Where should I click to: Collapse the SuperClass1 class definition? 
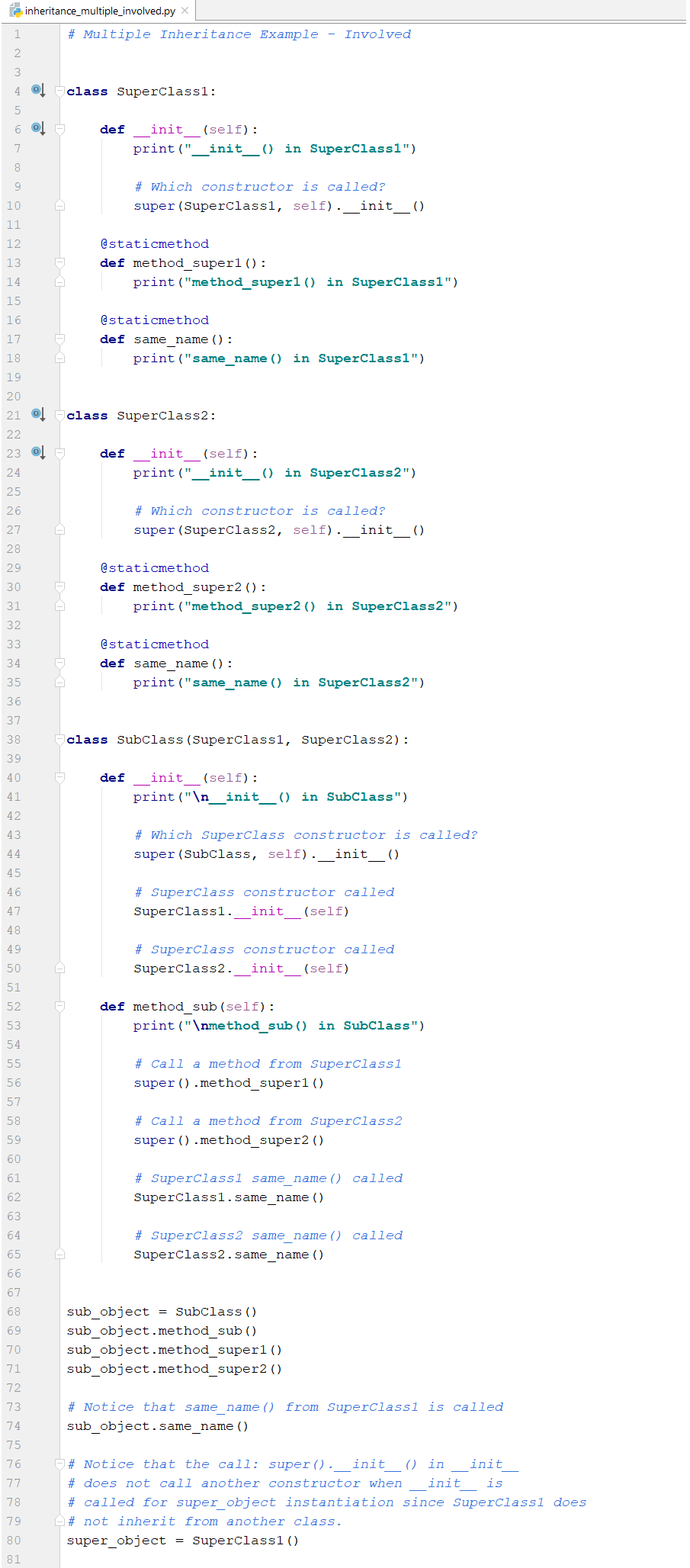pyautogui.click(x=60, y=92)
